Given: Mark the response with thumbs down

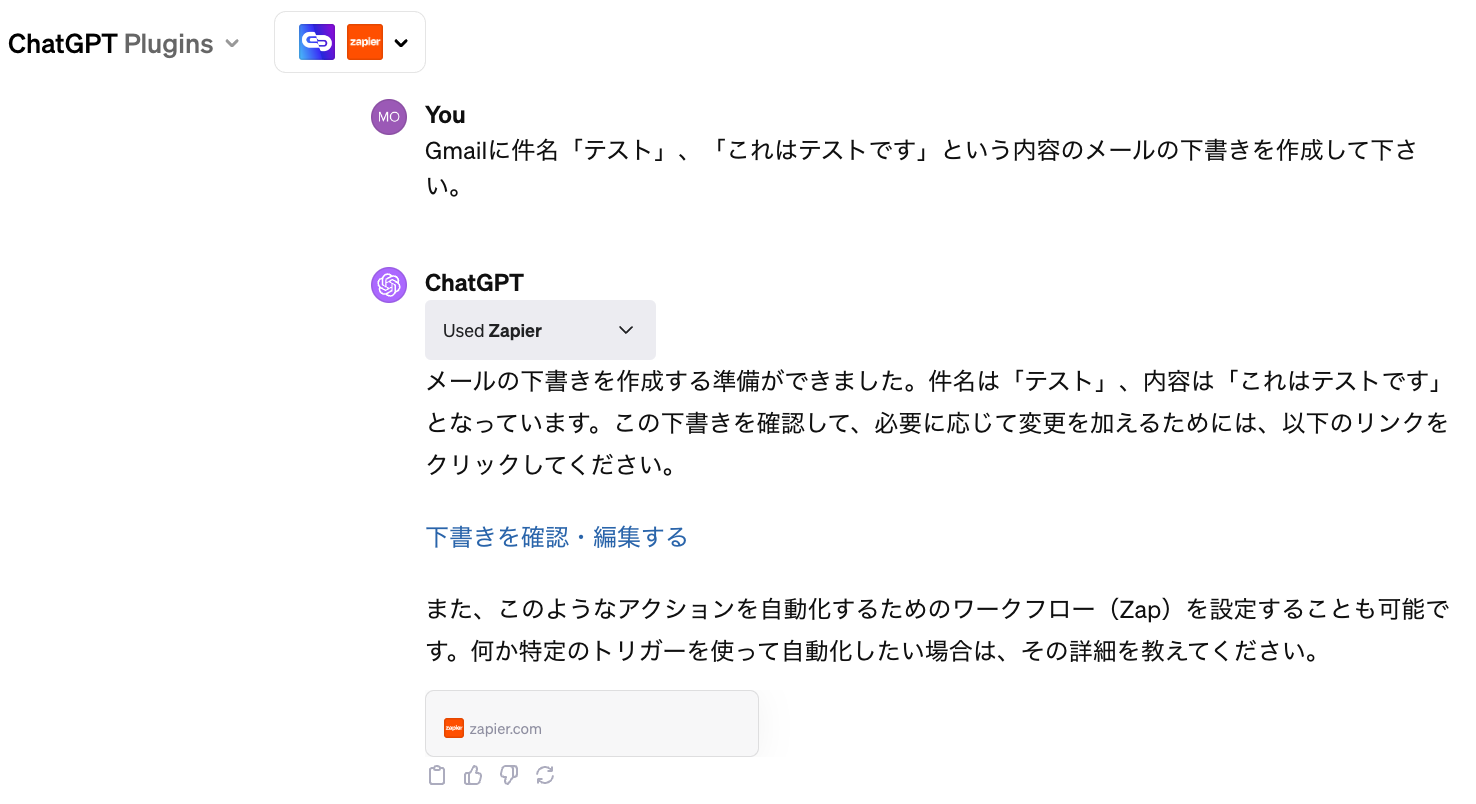Looking at the screenshot, I should [x=509, y=775].
